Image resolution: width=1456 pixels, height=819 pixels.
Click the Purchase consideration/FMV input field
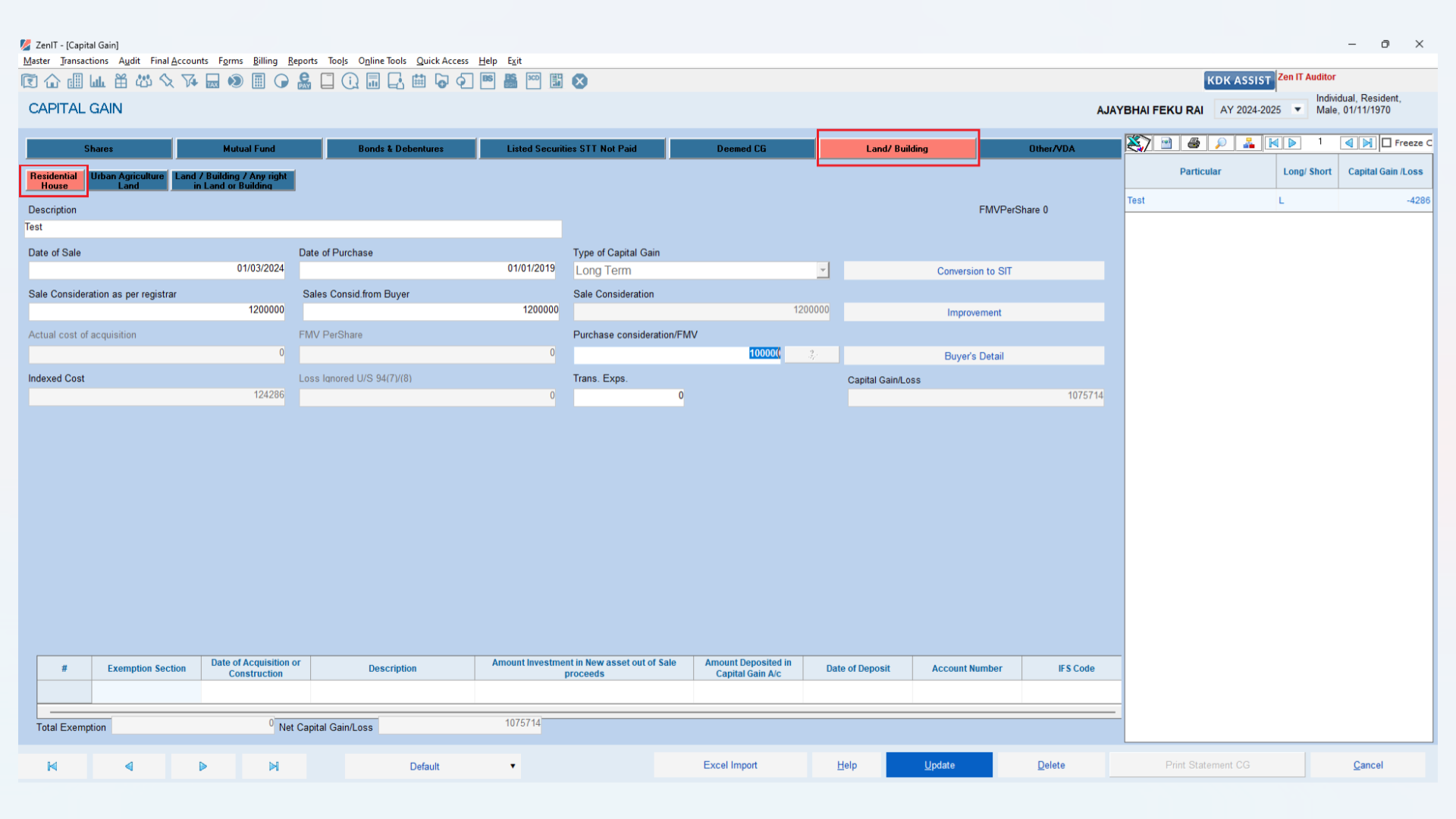click(x=677, y=354)
